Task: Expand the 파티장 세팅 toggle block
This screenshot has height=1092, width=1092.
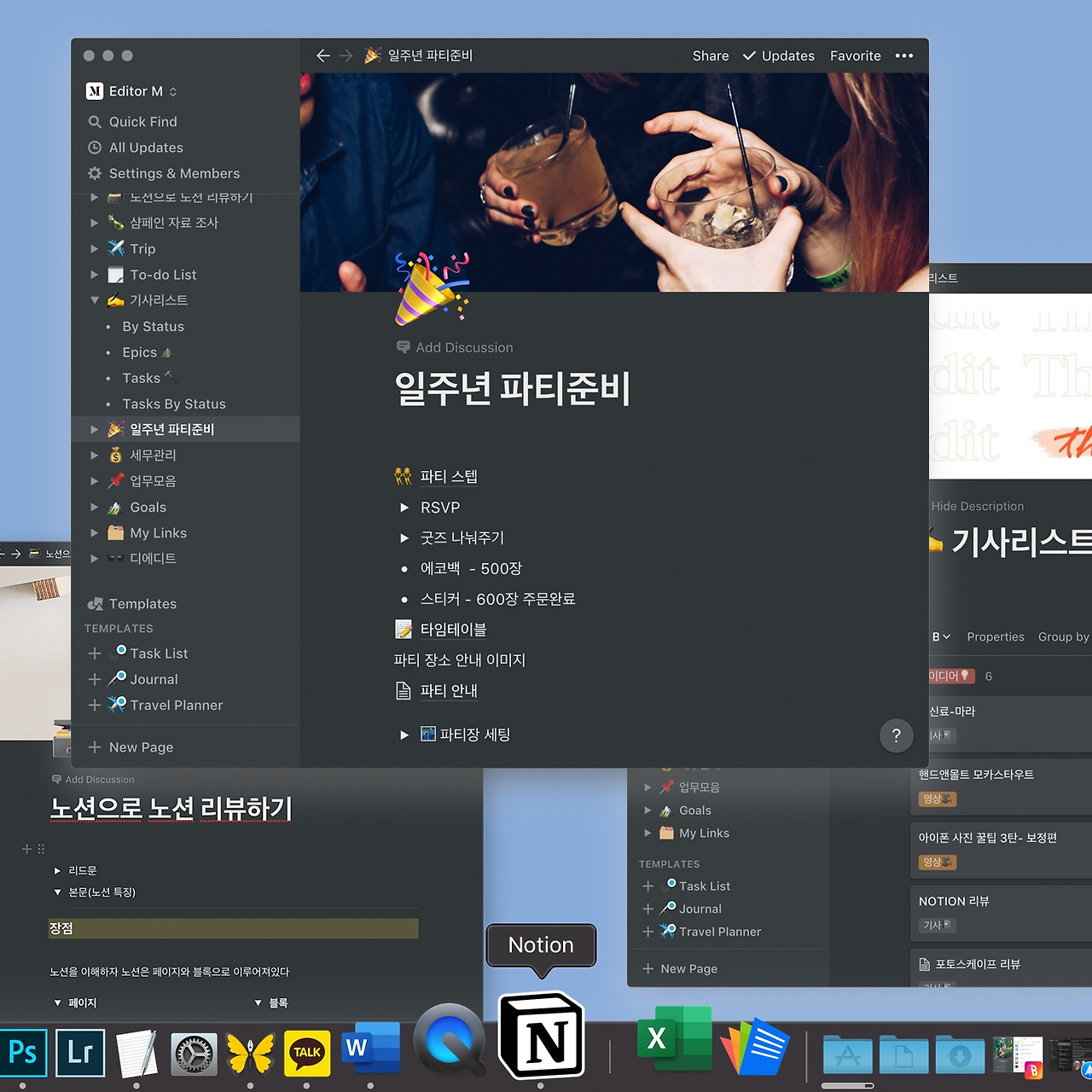Action: click(404, 735)
